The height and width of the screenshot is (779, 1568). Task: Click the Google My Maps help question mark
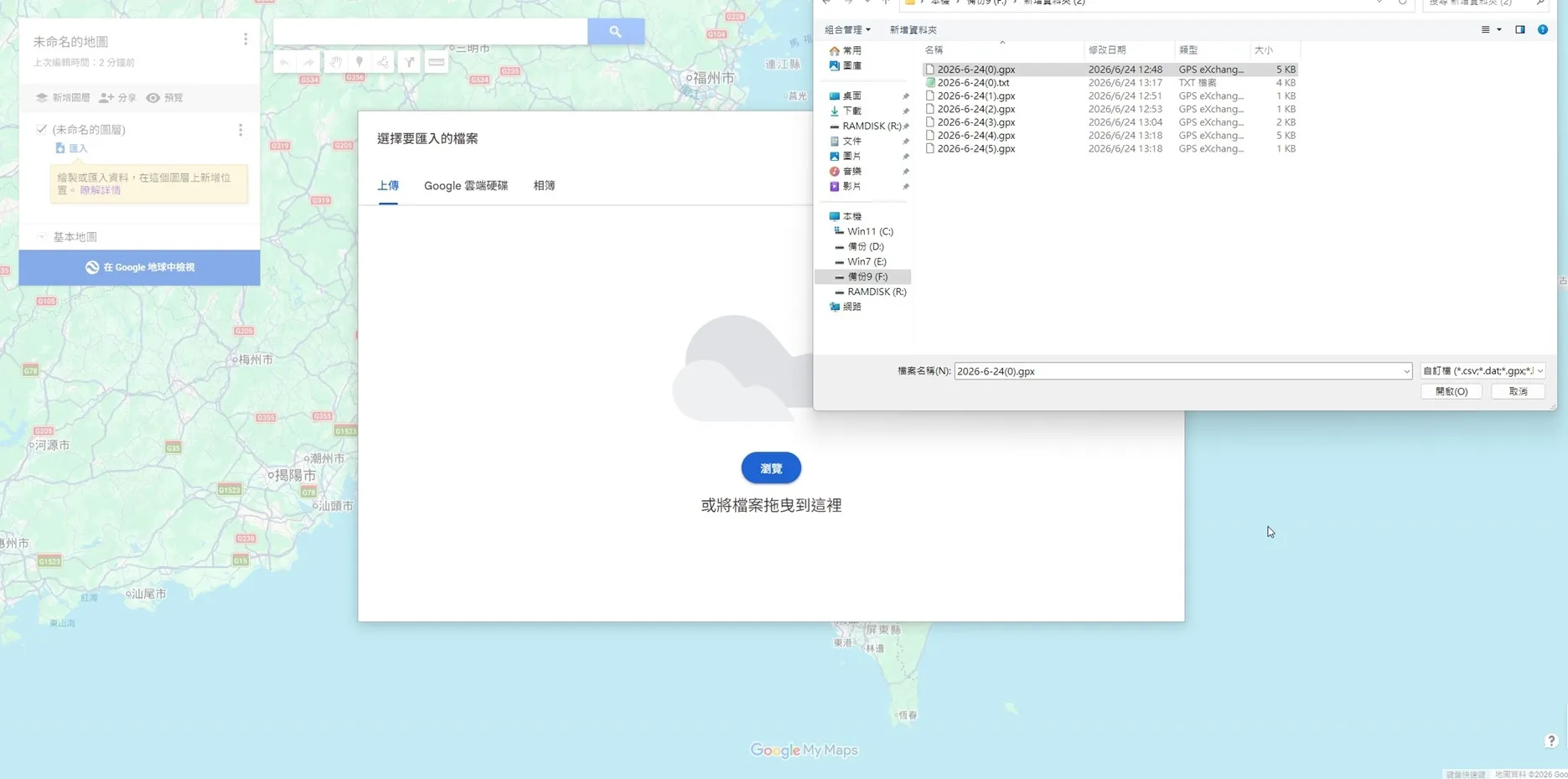coord(1551,740)
